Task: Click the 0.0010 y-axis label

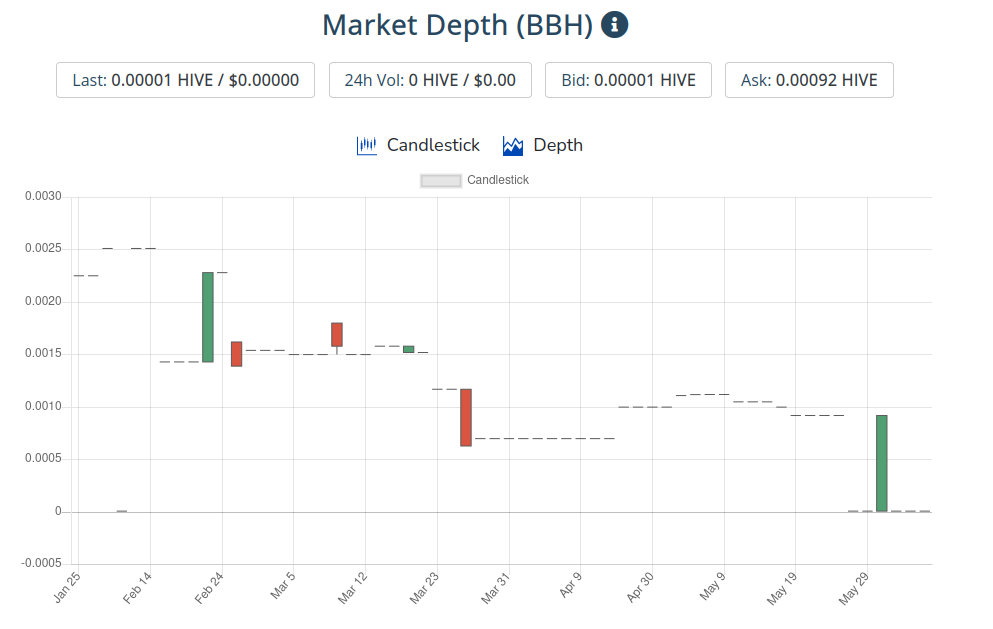Action: coord(43,407)
